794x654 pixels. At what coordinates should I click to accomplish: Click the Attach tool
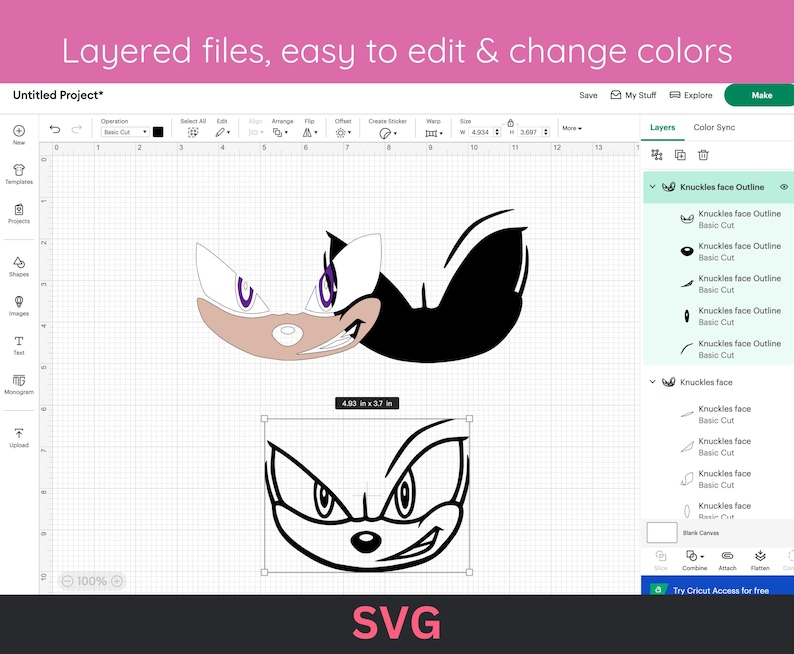(x=727, y=560)
